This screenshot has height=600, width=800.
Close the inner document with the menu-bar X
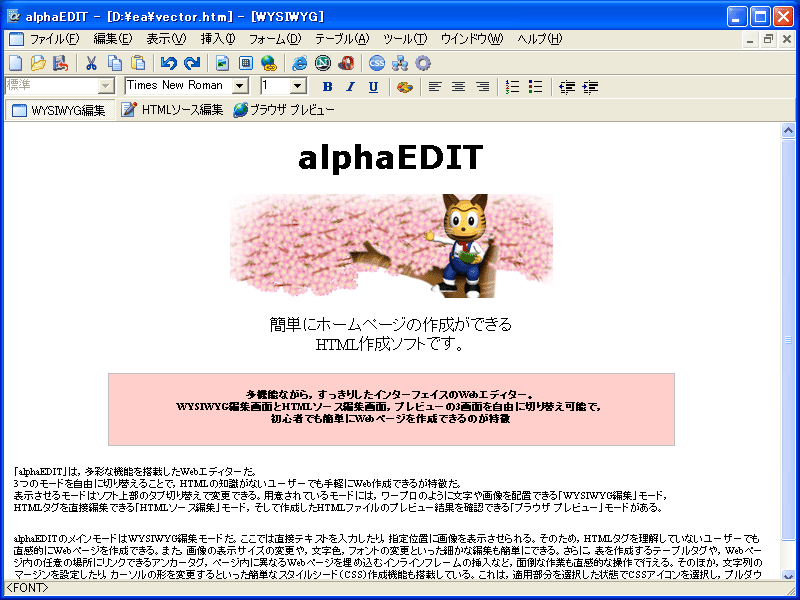click(x=787, y=39)
